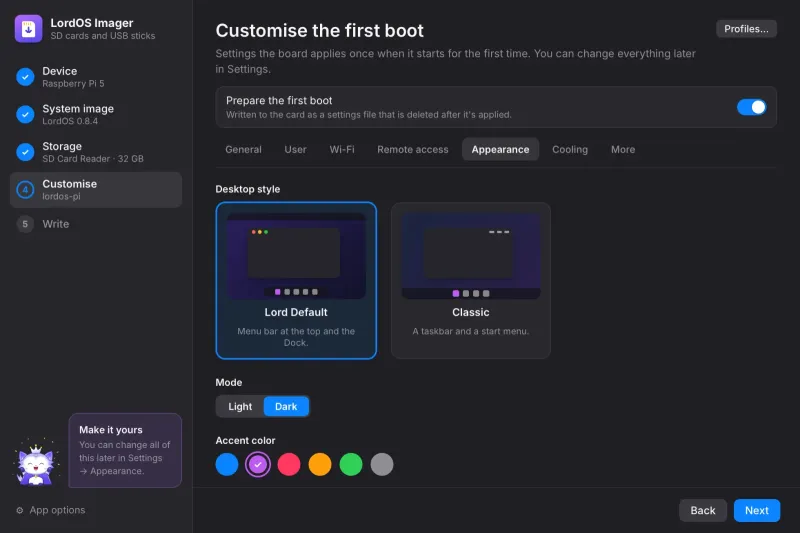Screen dimensions: 800x533
Task: Open the Remote access tab
Action: [x=412, y=149]
